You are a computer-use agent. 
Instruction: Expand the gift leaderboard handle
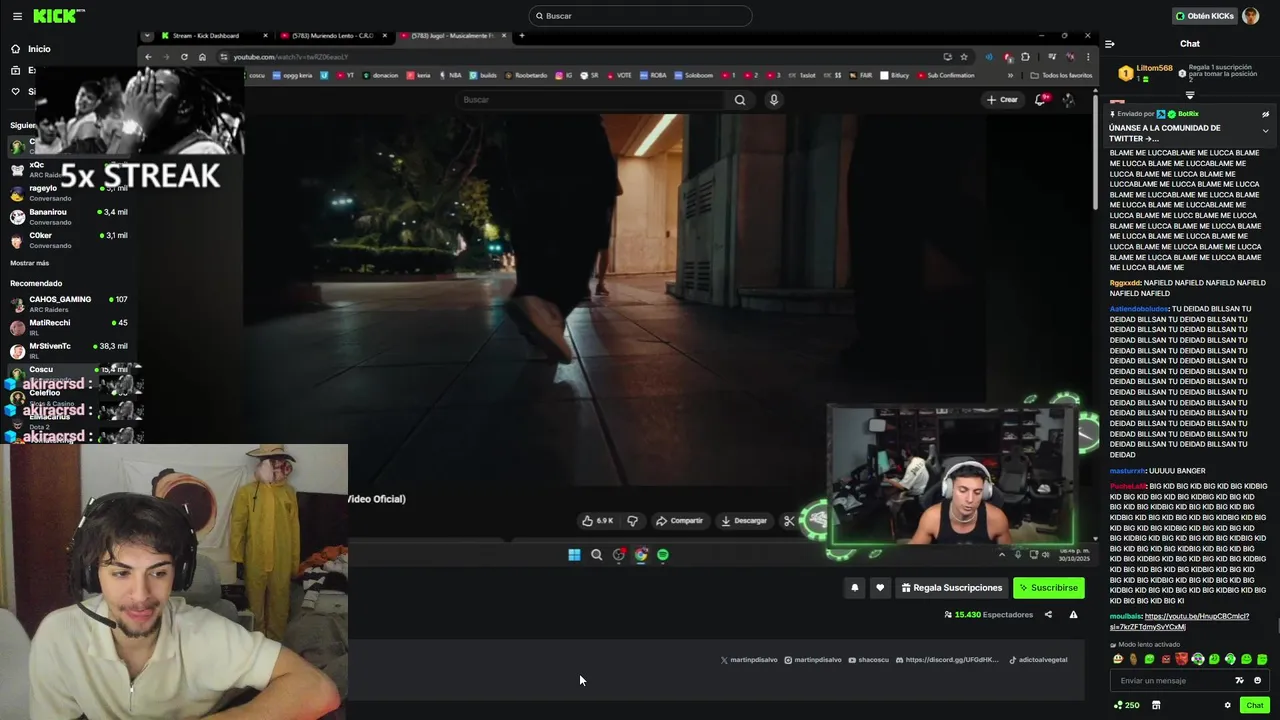(x=1190, y=95)
